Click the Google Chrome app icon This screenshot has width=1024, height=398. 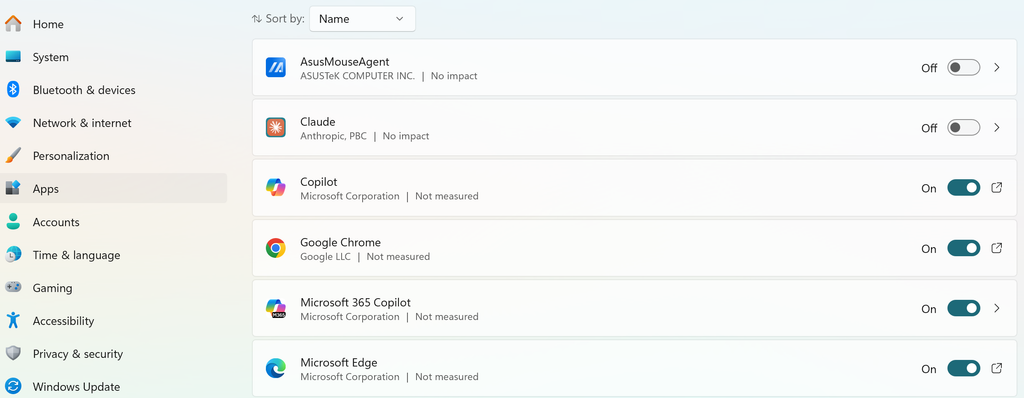tap(276, 248)
